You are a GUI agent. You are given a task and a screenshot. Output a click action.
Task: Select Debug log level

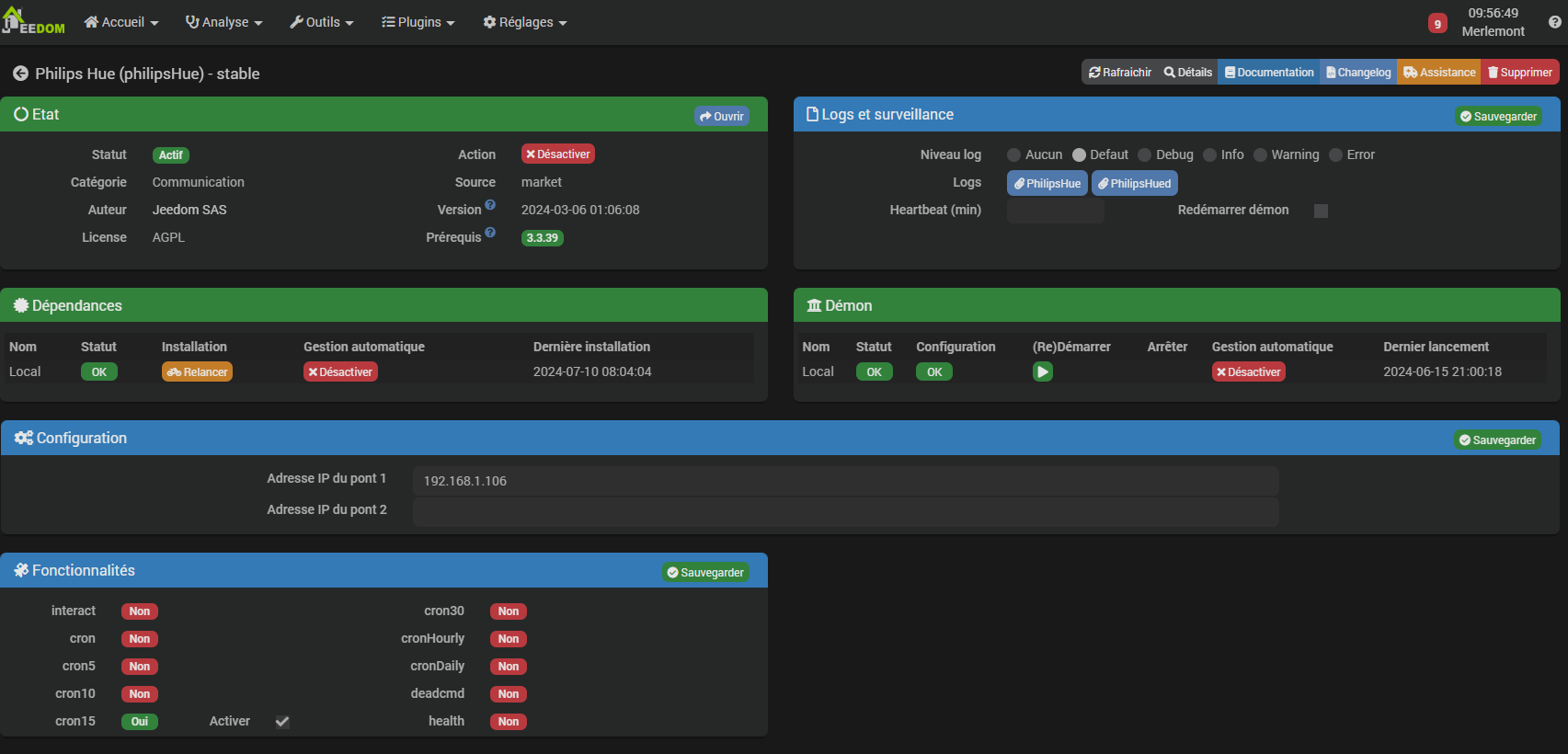coord(1145,155)
